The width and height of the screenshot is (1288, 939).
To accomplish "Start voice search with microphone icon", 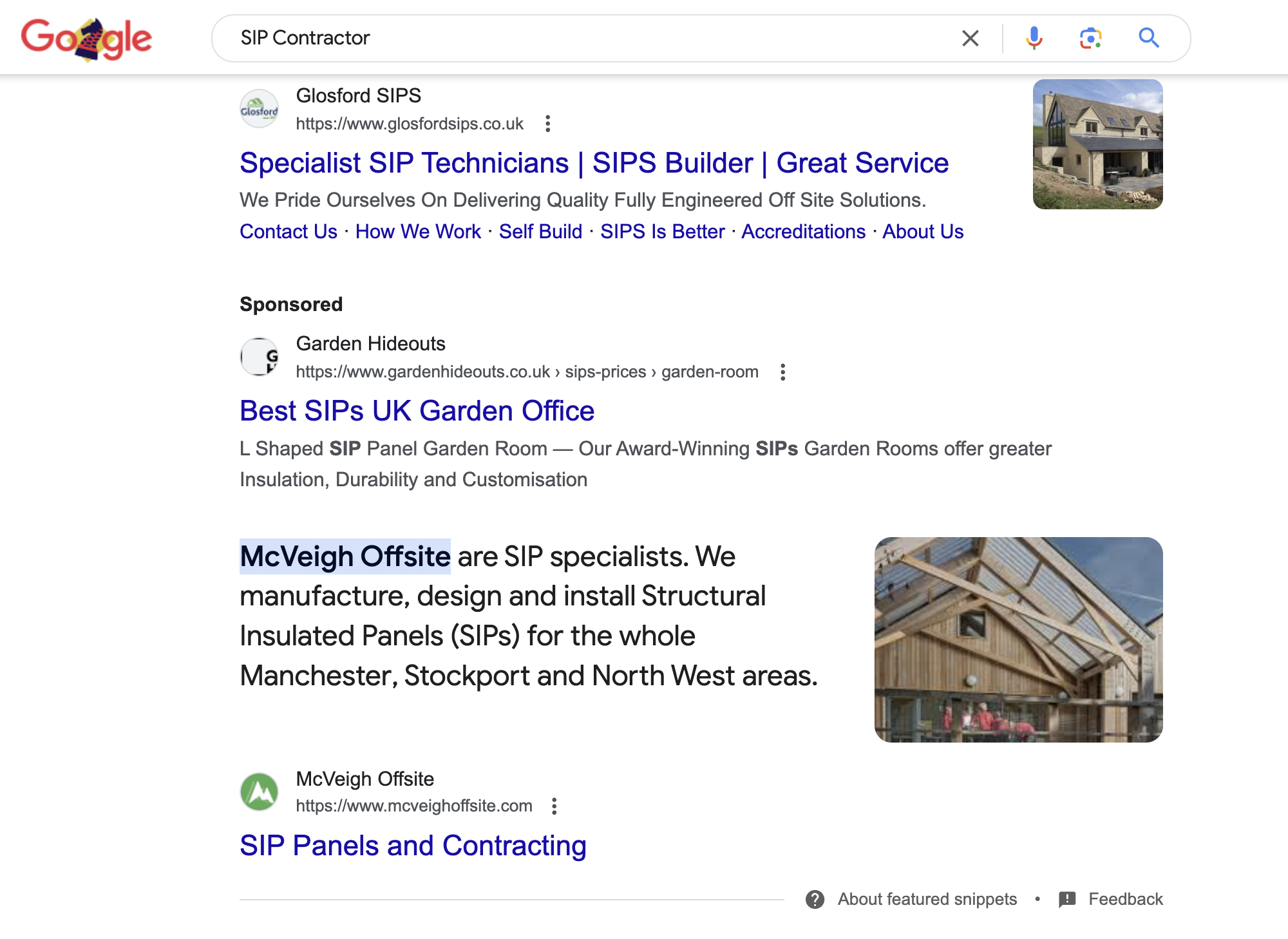I will [x=1034, y=38].
